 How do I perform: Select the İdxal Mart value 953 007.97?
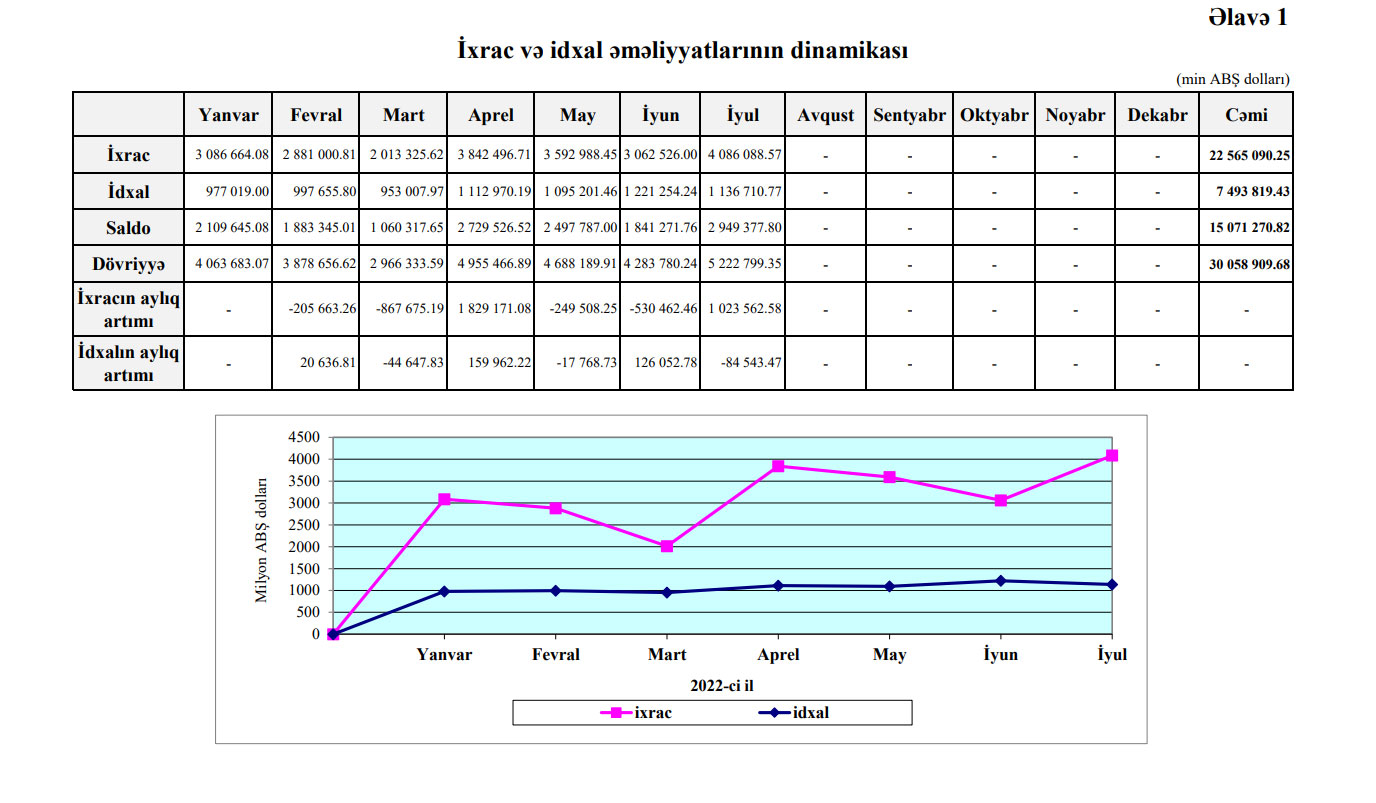(x=403, y=192)
